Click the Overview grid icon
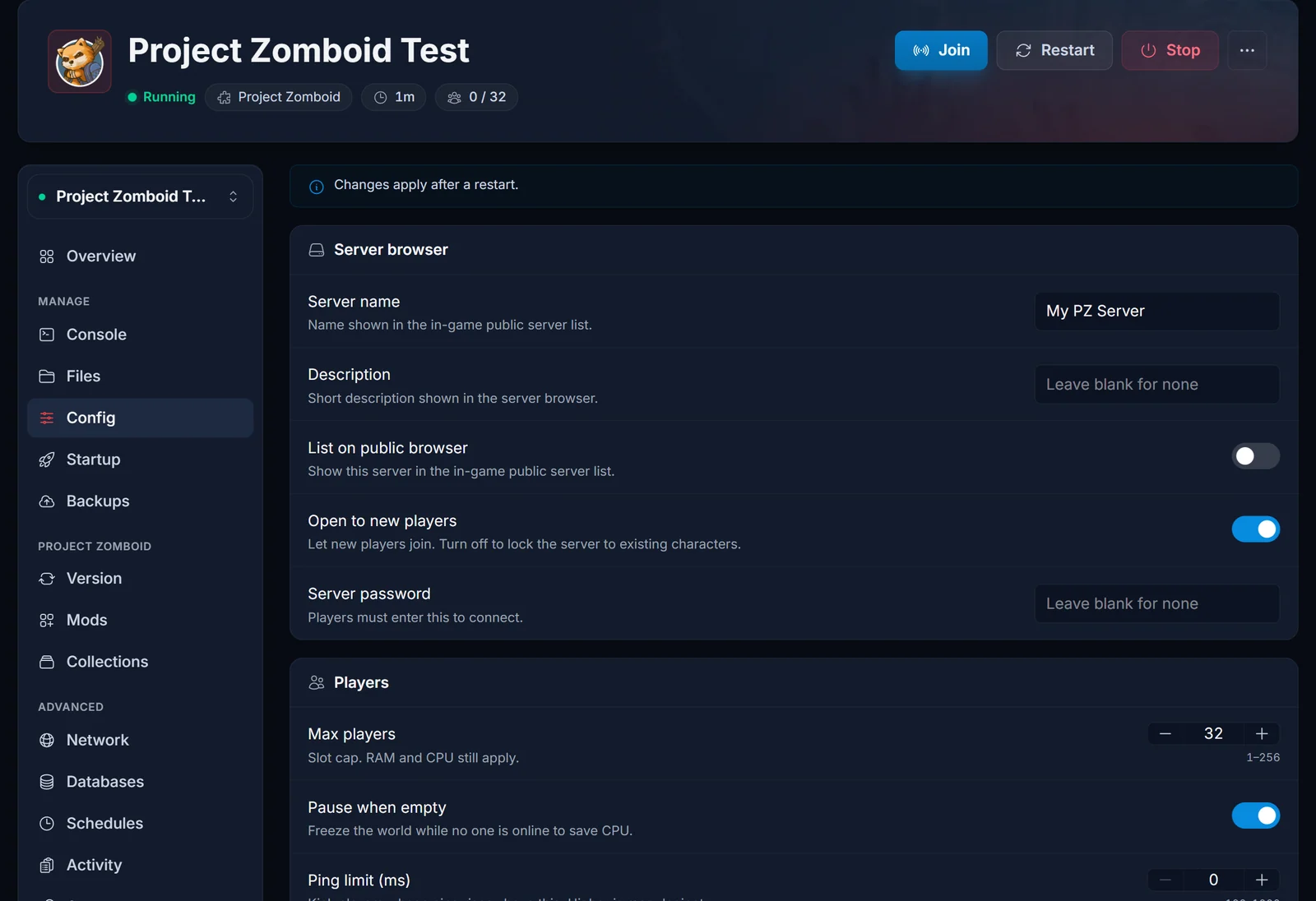 [x=47, y=256]
